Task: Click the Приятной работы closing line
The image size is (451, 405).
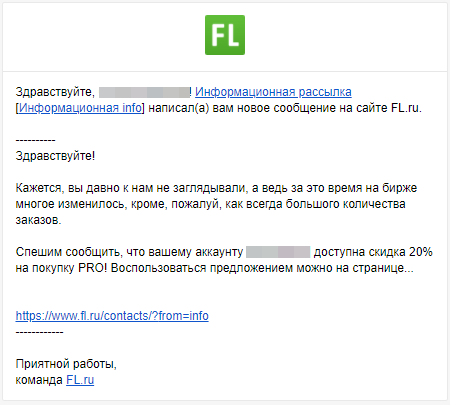Action: pos(66,364)
